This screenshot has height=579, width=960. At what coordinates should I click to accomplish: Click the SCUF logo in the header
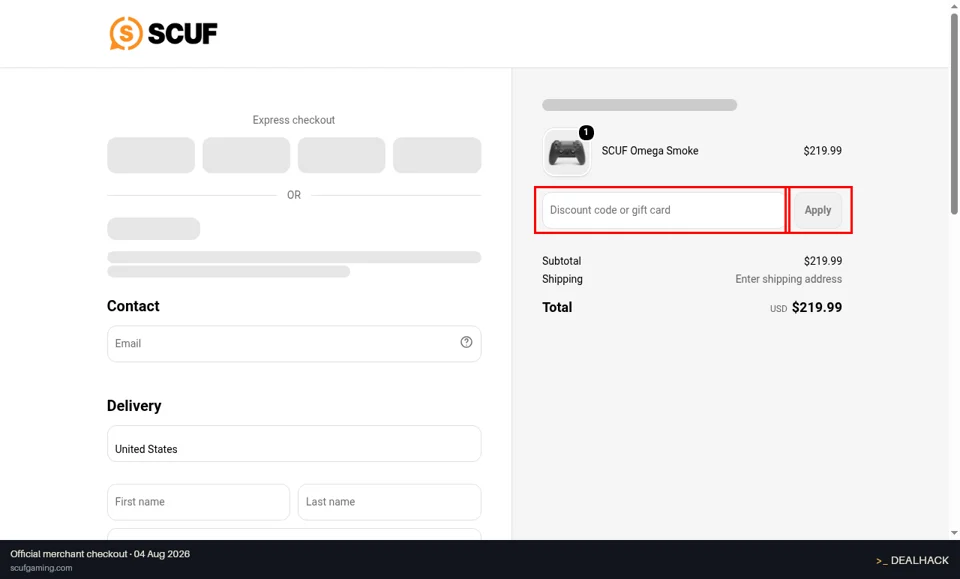tap(163, 33)
